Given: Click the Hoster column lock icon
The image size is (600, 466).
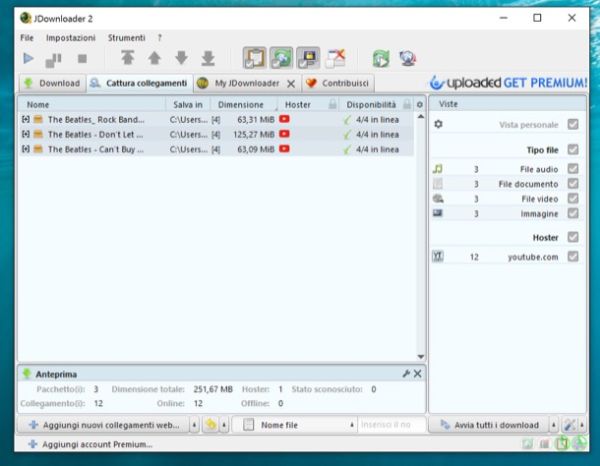Looking at the screenshot, I should (333, 104).
